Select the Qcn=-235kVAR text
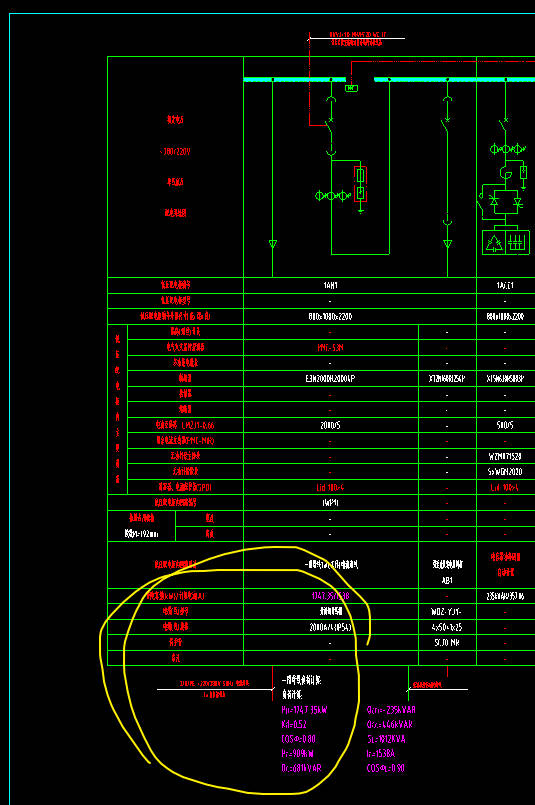 (x=391, y=710)
